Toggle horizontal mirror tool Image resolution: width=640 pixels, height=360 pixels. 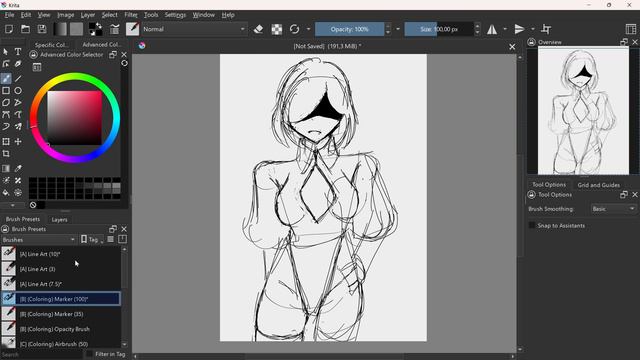pos(492,29)
